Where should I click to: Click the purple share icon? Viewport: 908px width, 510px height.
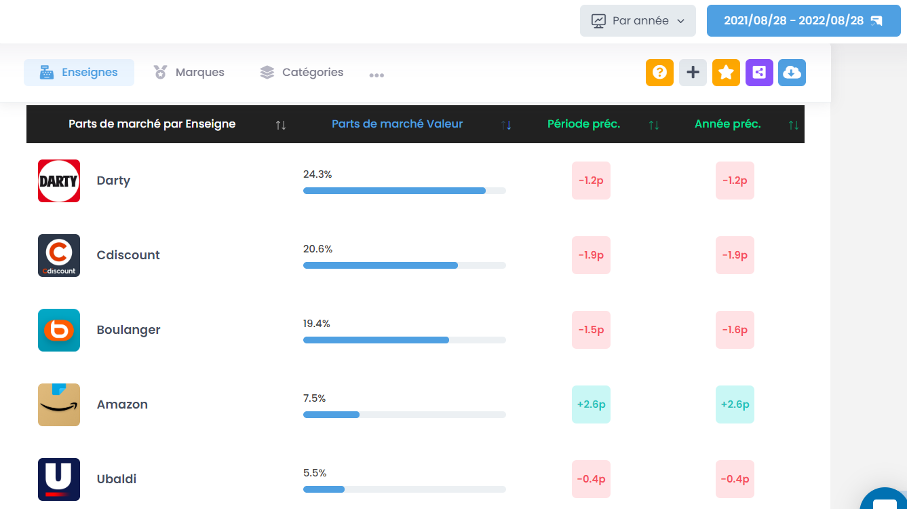coord(759,72)
